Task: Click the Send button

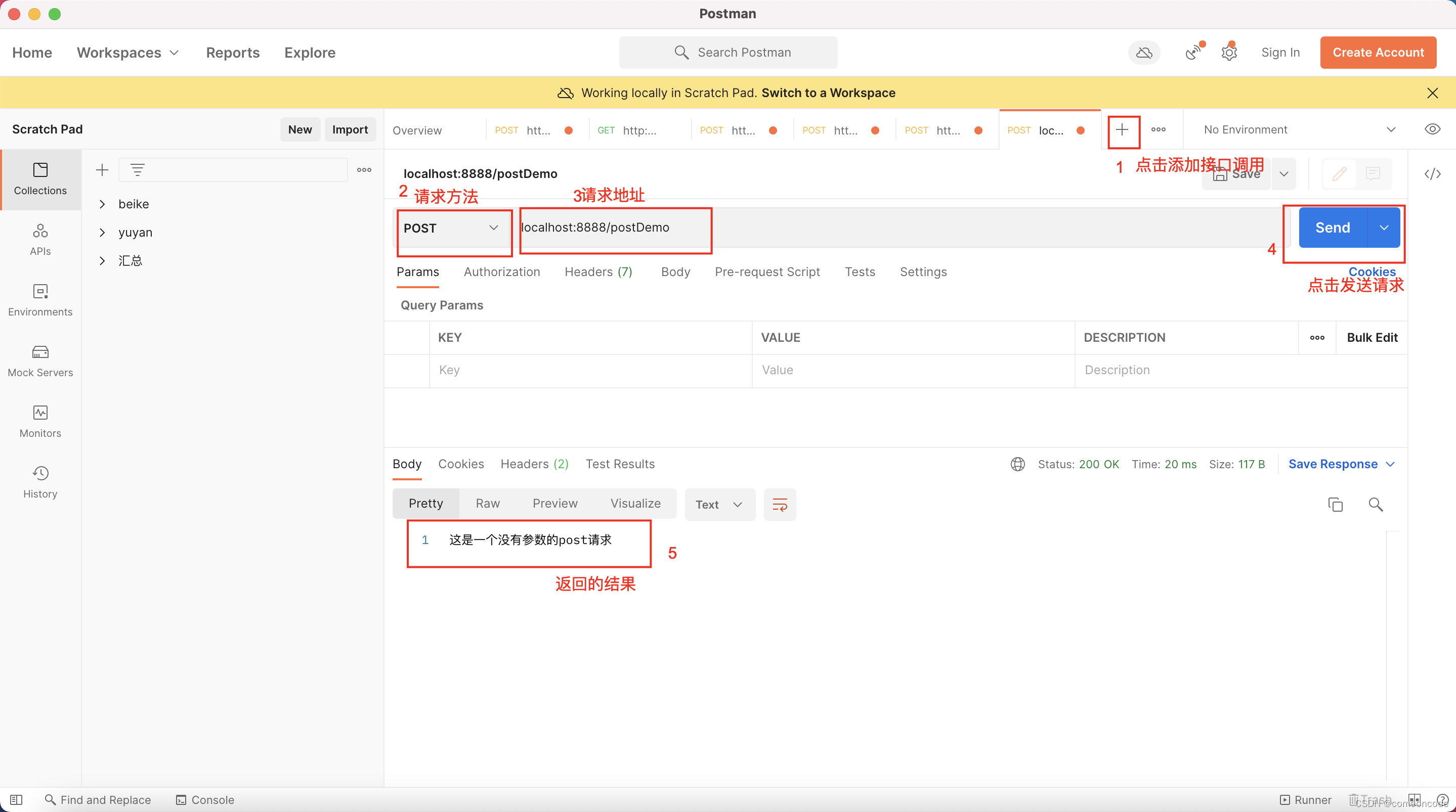Action: (1332, 227)
